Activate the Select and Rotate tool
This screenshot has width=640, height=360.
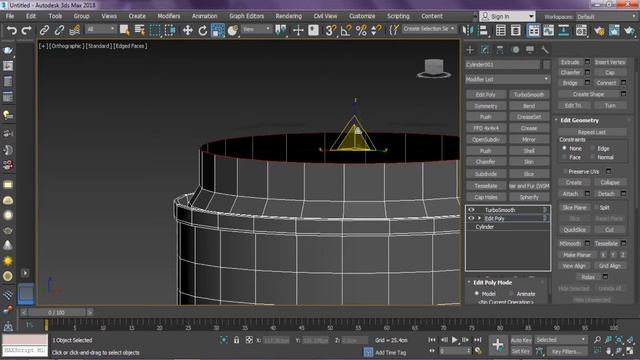pos(203,30)
